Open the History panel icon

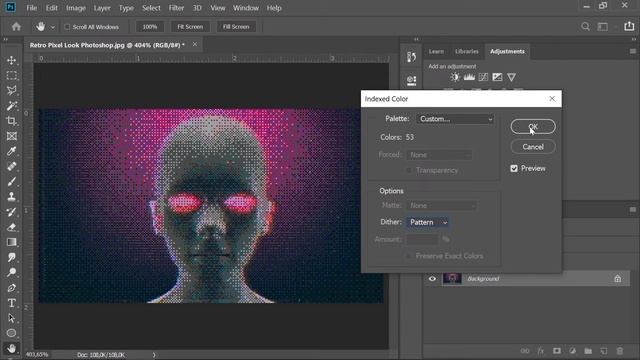(x=411, y=57)
